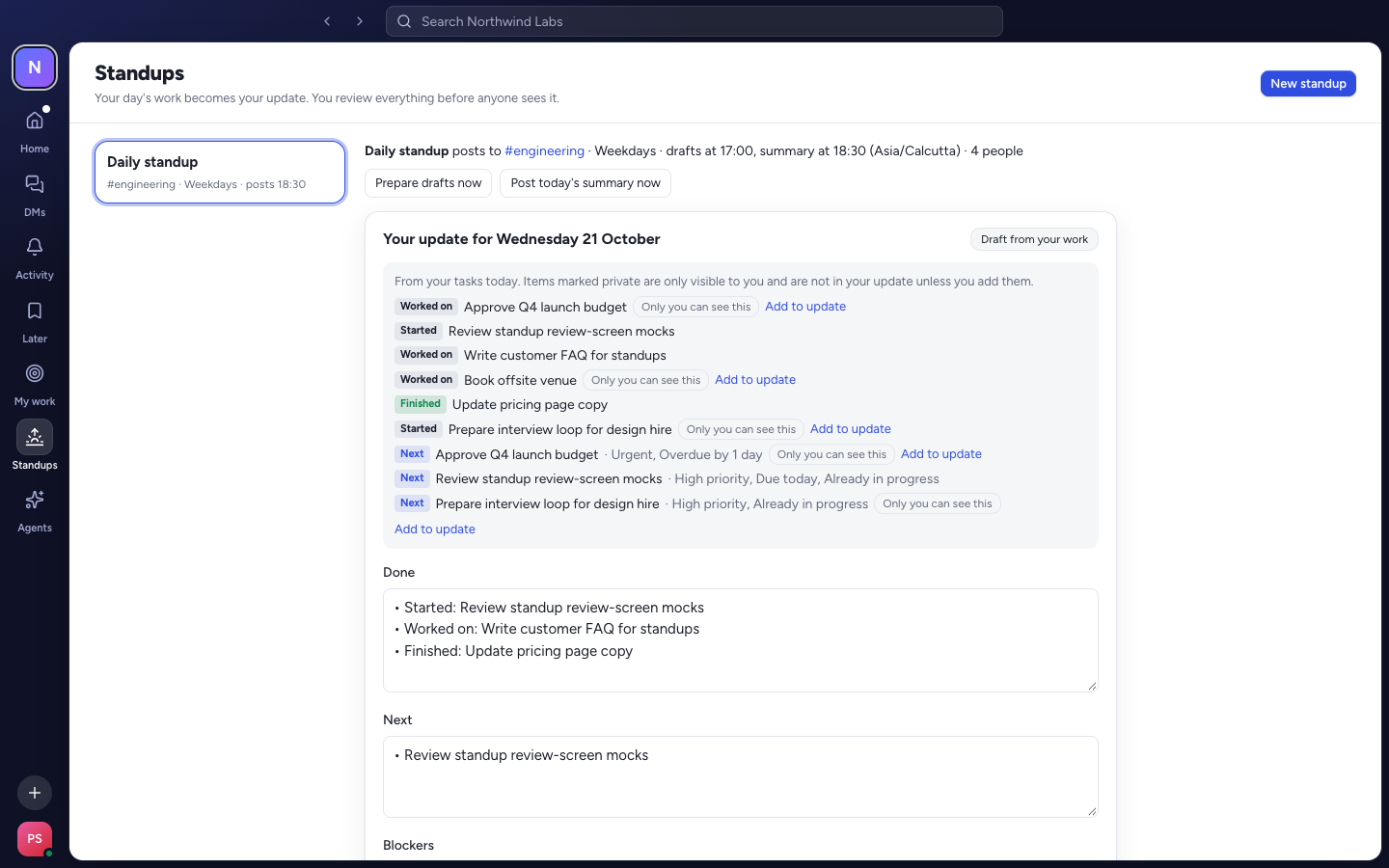
Task: Click the Blockers section label
Action: pyautogui.click(x=409, y=846)
